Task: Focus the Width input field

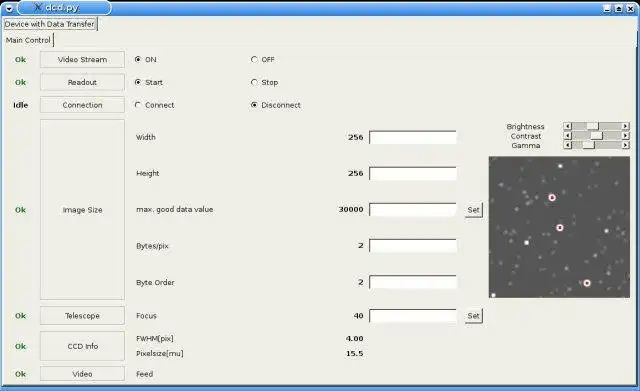Action: point(413,137)
